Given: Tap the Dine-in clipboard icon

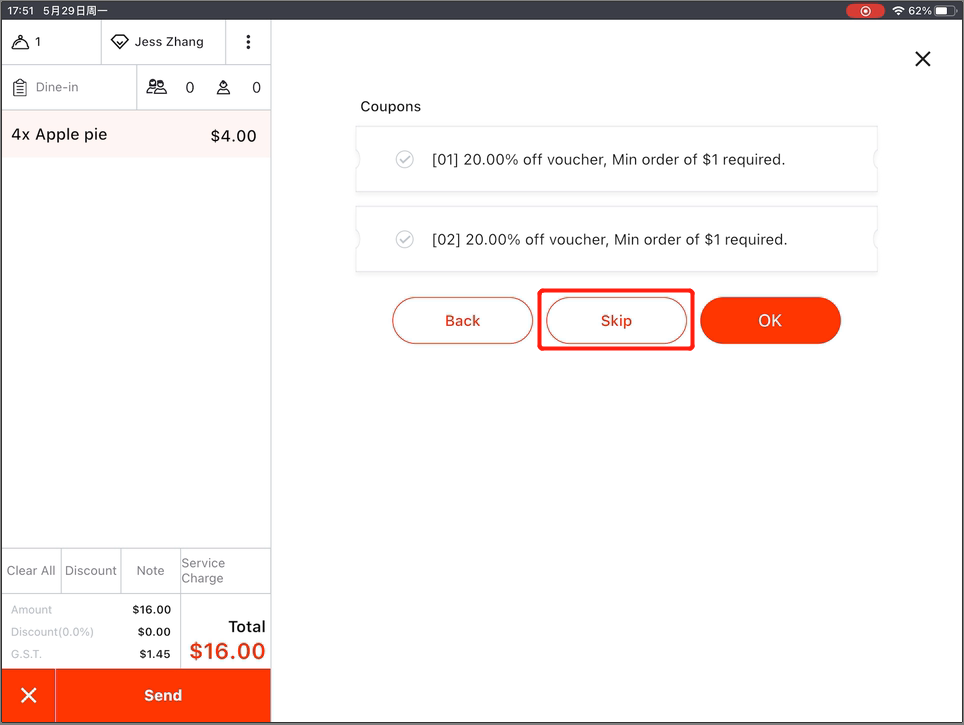Looking at the screenshot, I should (20, 88).
